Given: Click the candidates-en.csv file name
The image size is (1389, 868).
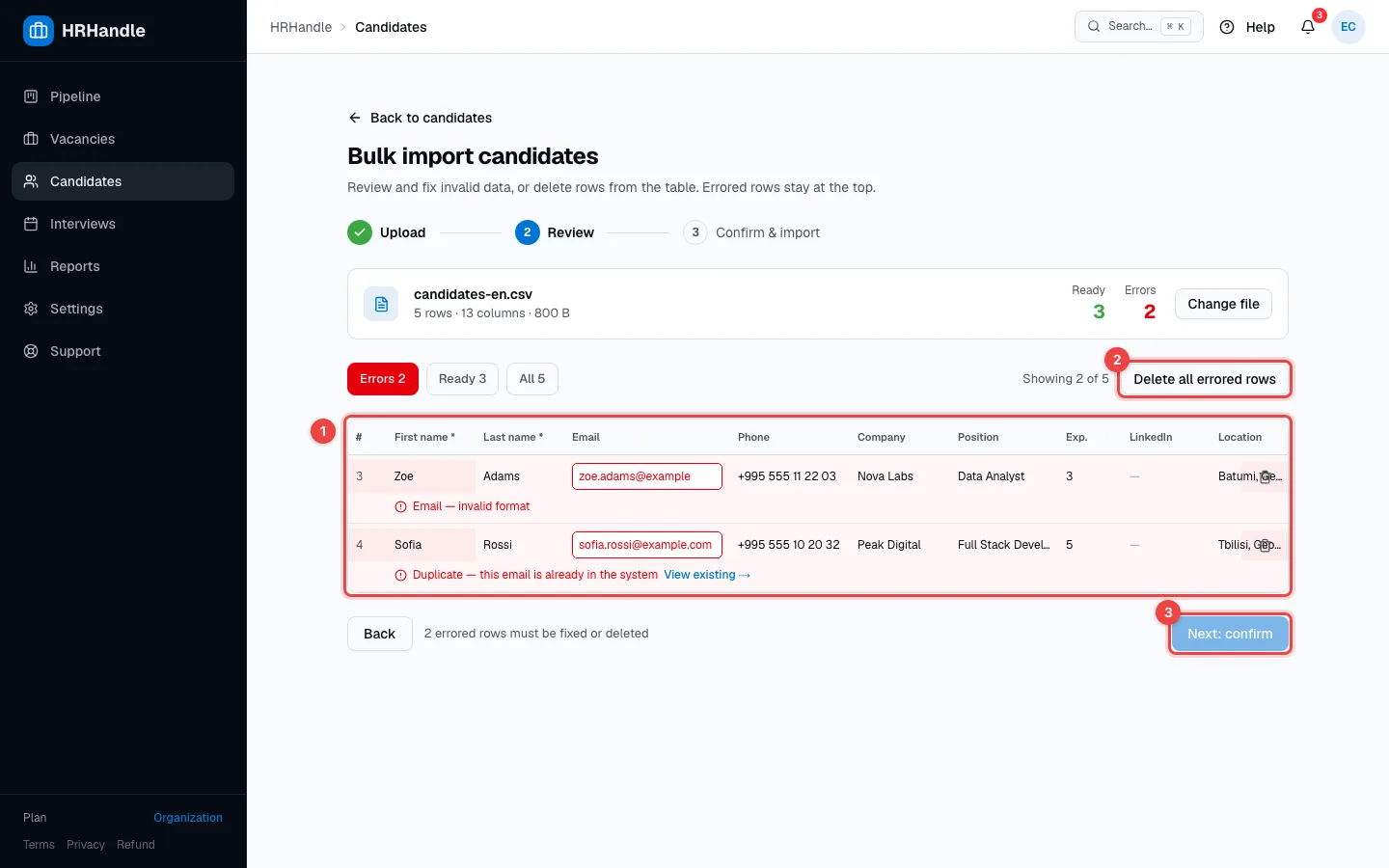Looking at the screenshot, I should coord(473,294).
